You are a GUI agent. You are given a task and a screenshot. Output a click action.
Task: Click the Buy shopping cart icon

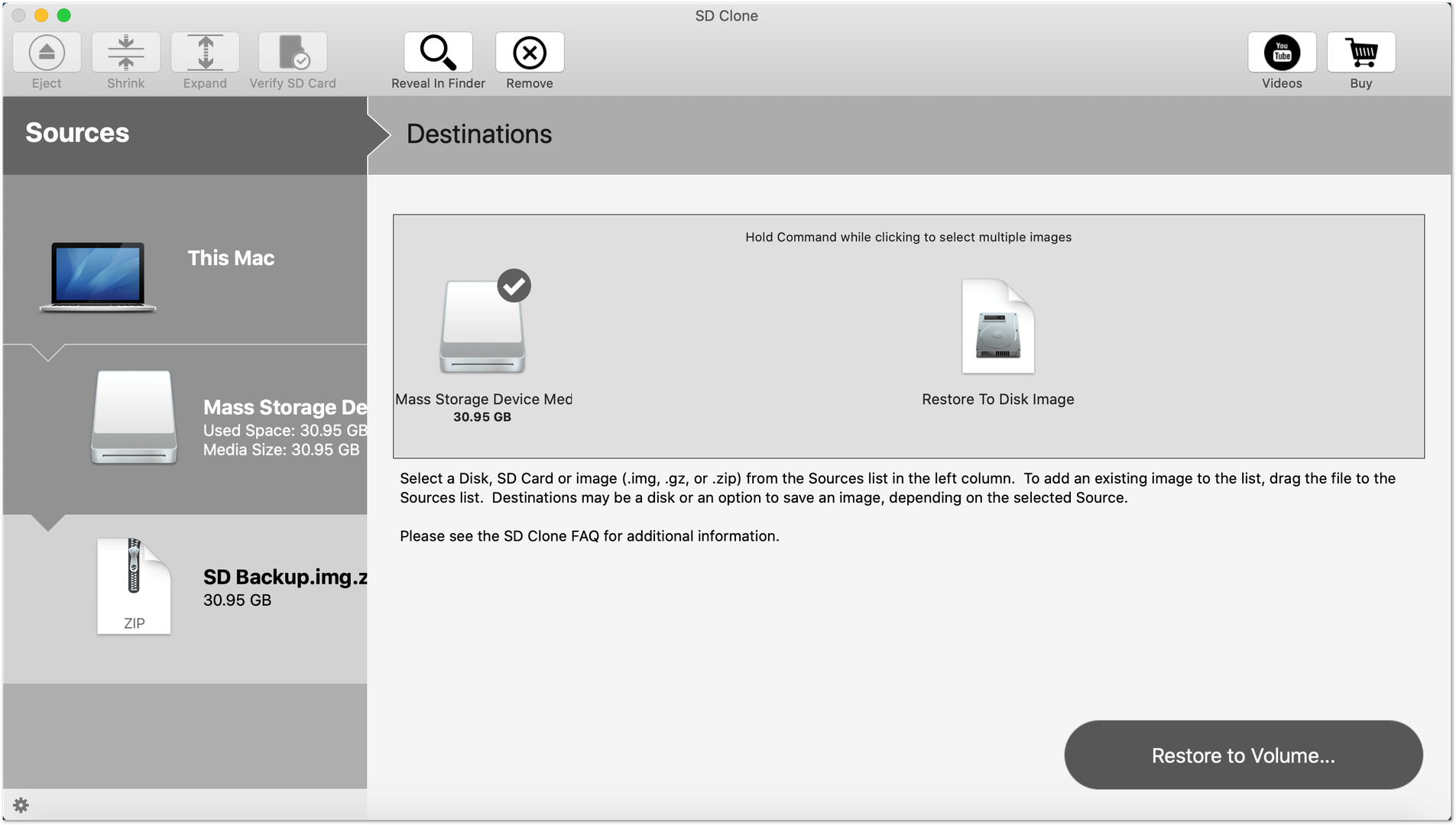click(x=1361, y=52)
